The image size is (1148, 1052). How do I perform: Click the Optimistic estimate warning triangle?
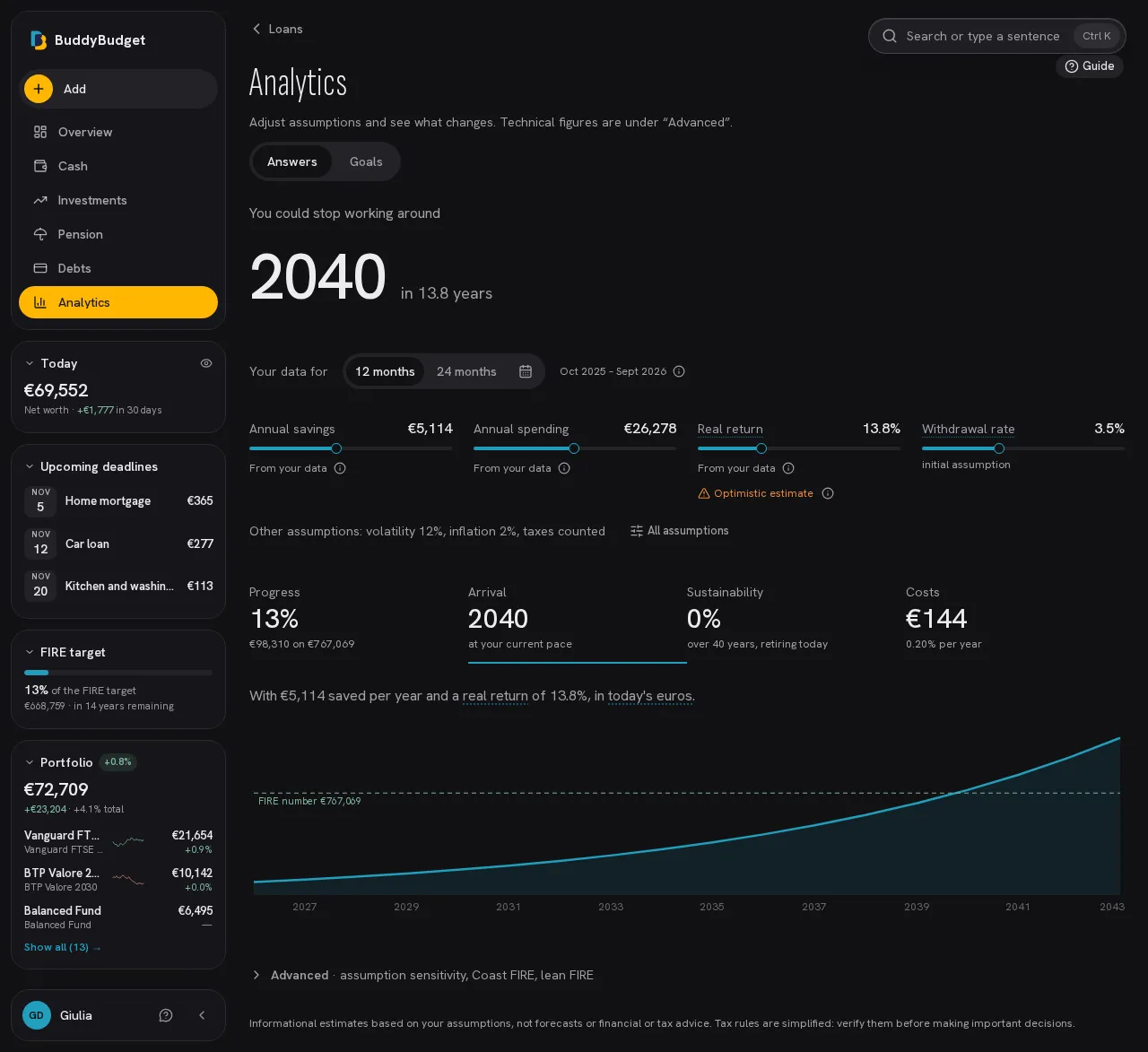(704, 493)
